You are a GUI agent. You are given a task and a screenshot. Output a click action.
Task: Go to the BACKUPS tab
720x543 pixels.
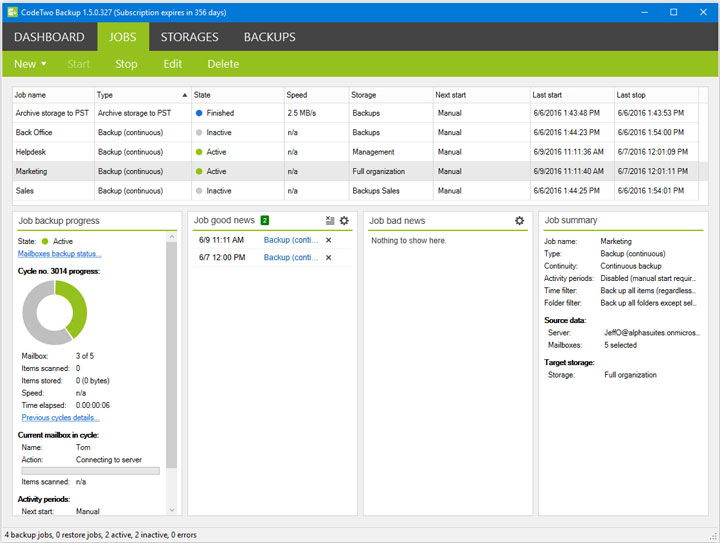270,37
